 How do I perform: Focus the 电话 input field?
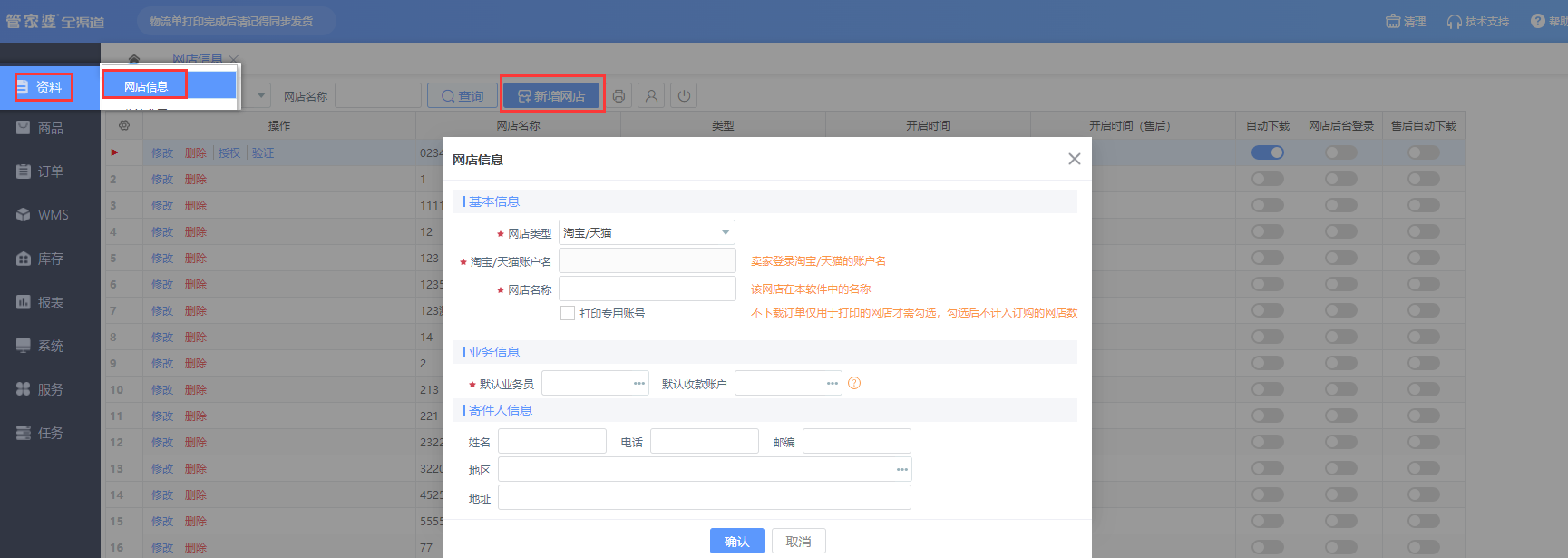(x=705, y=442)
